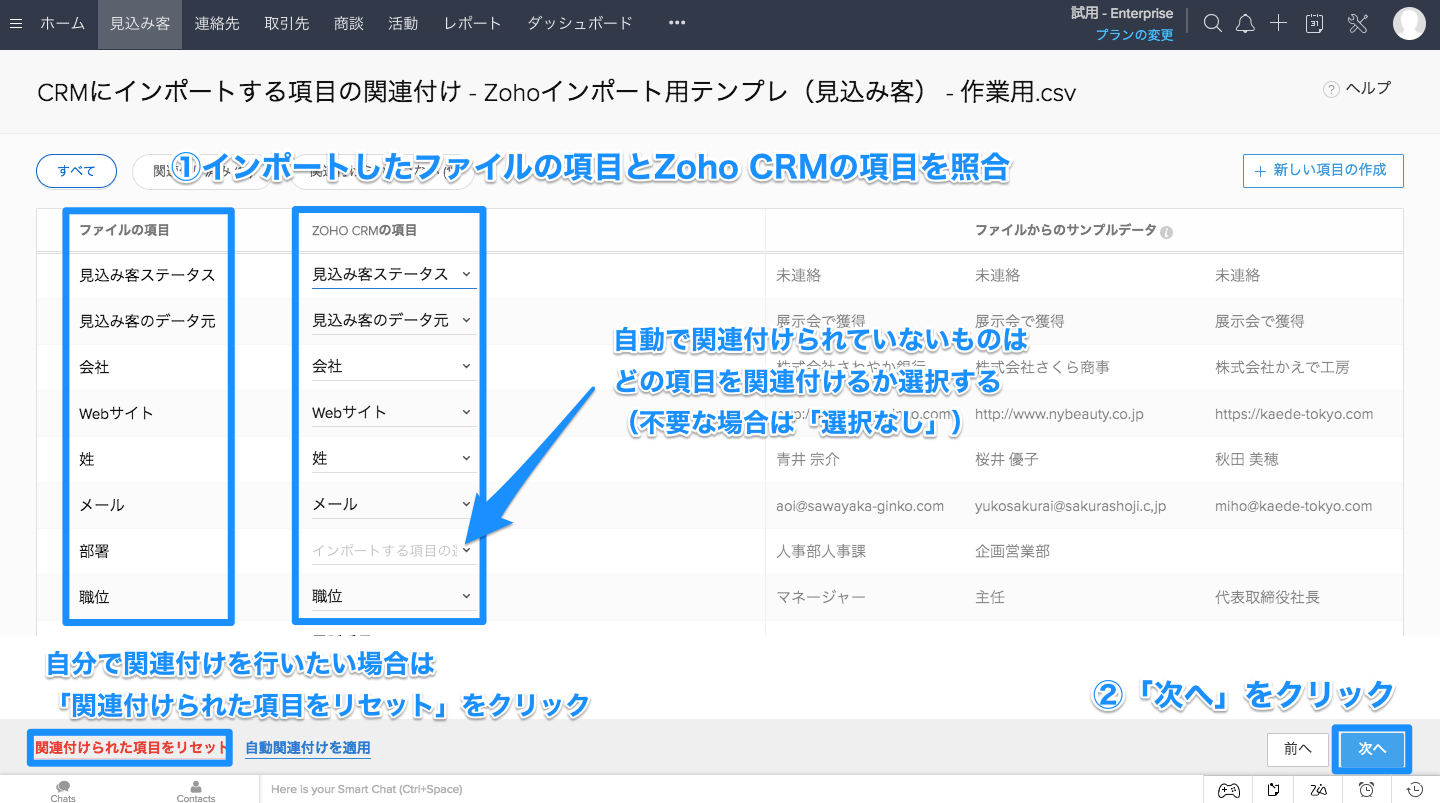Click sample URL http://www.nybeauty.co.jp

tap(1059, 414)
